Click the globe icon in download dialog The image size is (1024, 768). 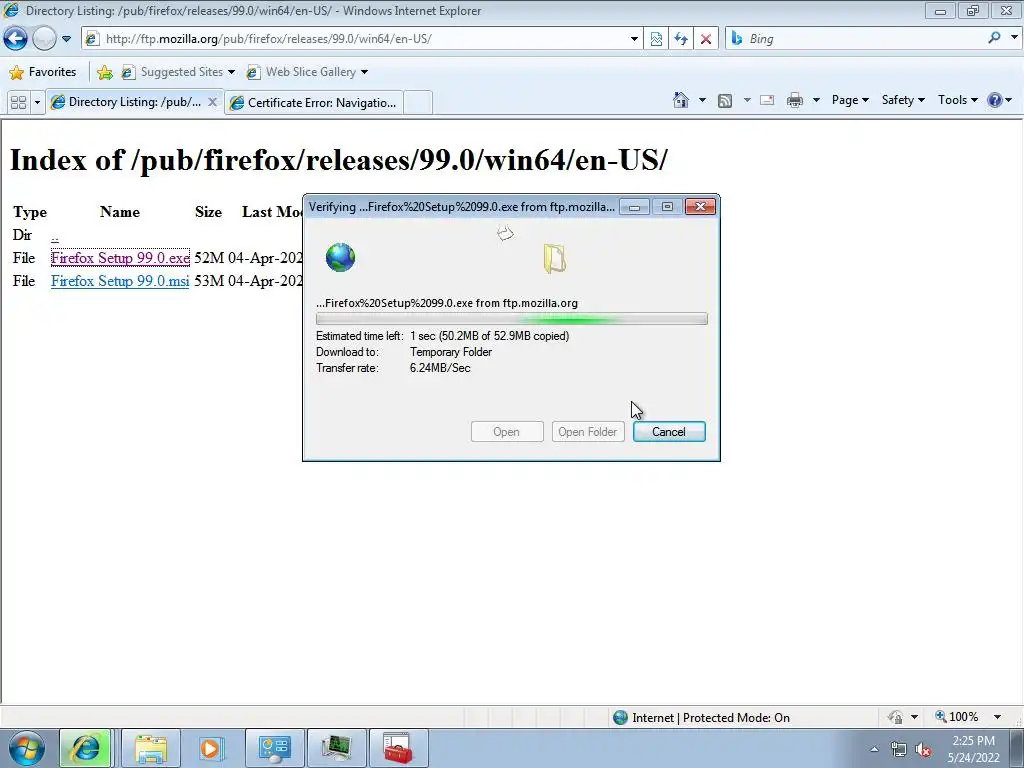tap(340, 257)
